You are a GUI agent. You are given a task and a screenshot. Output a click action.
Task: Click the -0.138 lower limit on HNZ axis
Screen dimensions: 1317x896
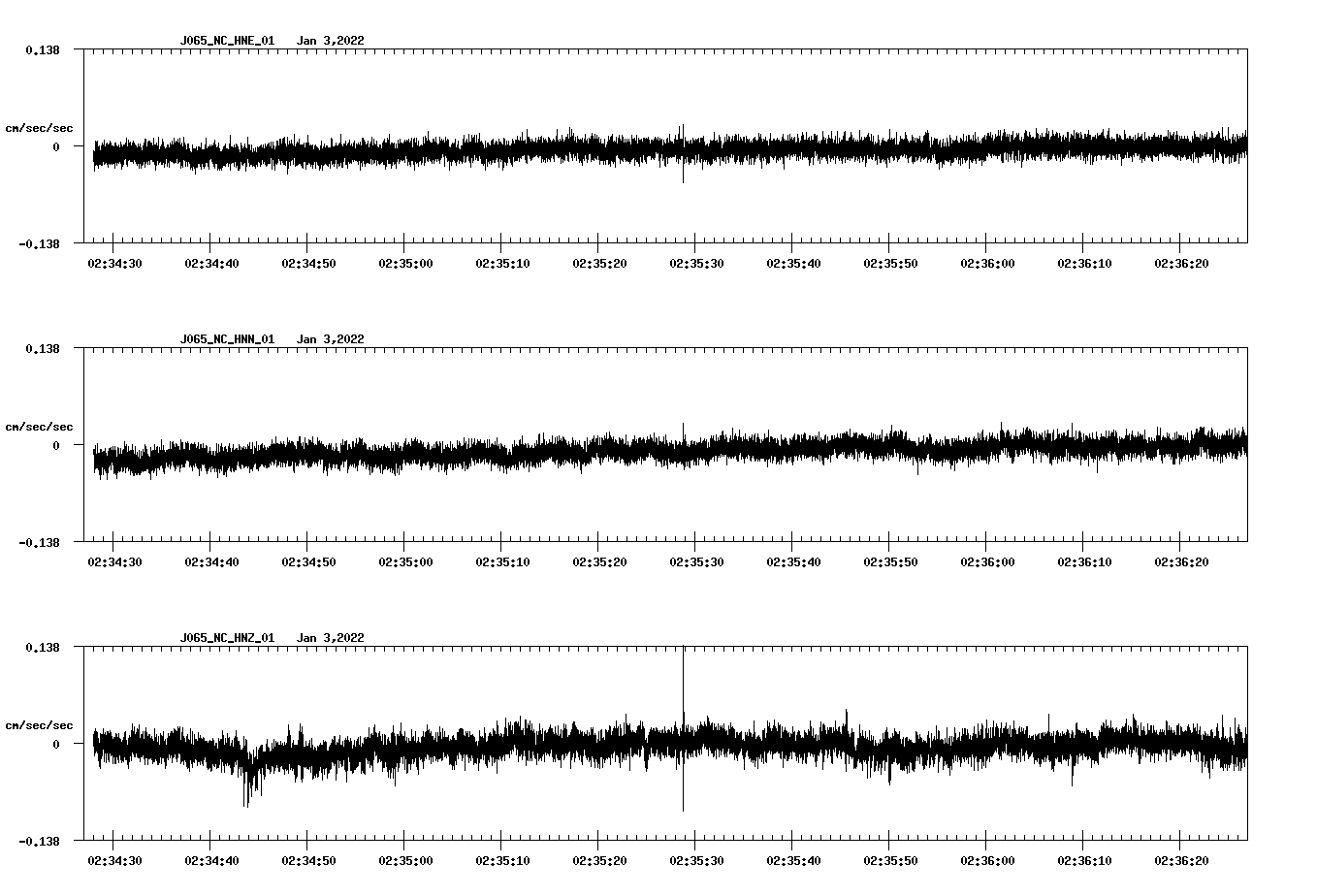tap(39, 841)
